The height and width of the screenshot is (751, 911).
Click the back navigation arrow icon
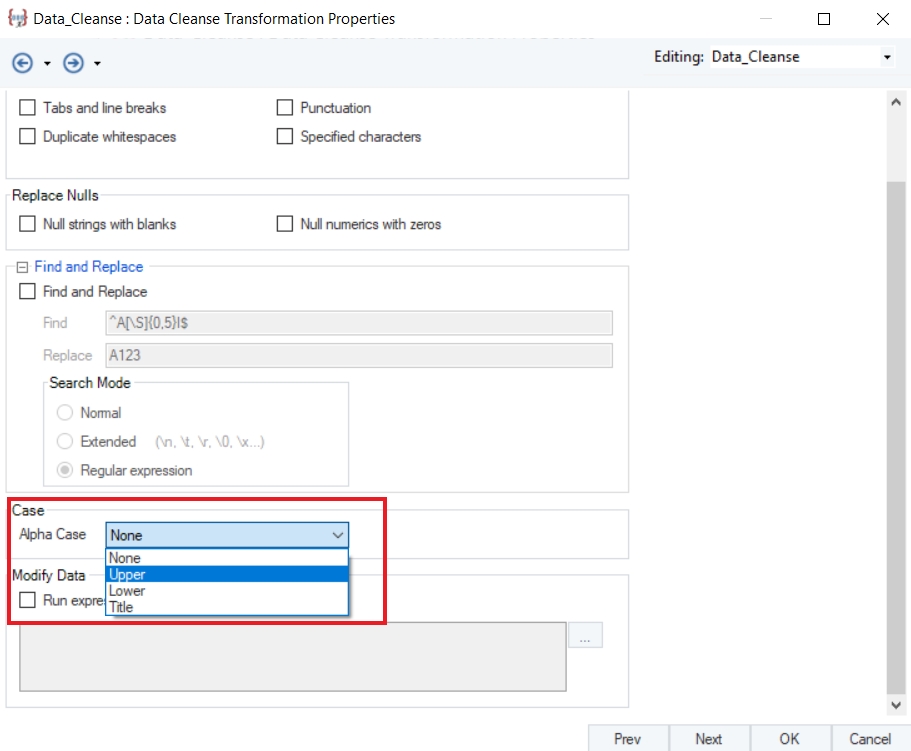tap(22, 63)
